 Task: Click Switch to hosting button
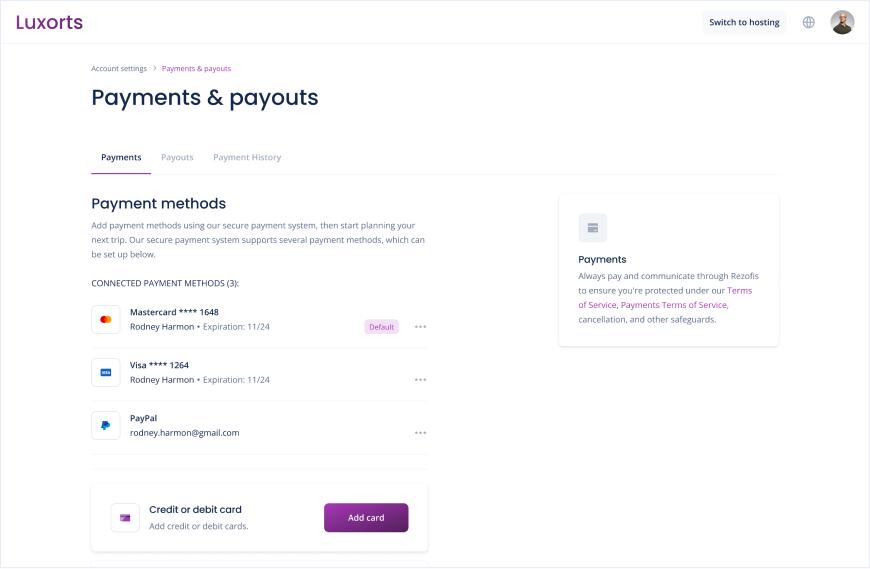click(744, 22)
